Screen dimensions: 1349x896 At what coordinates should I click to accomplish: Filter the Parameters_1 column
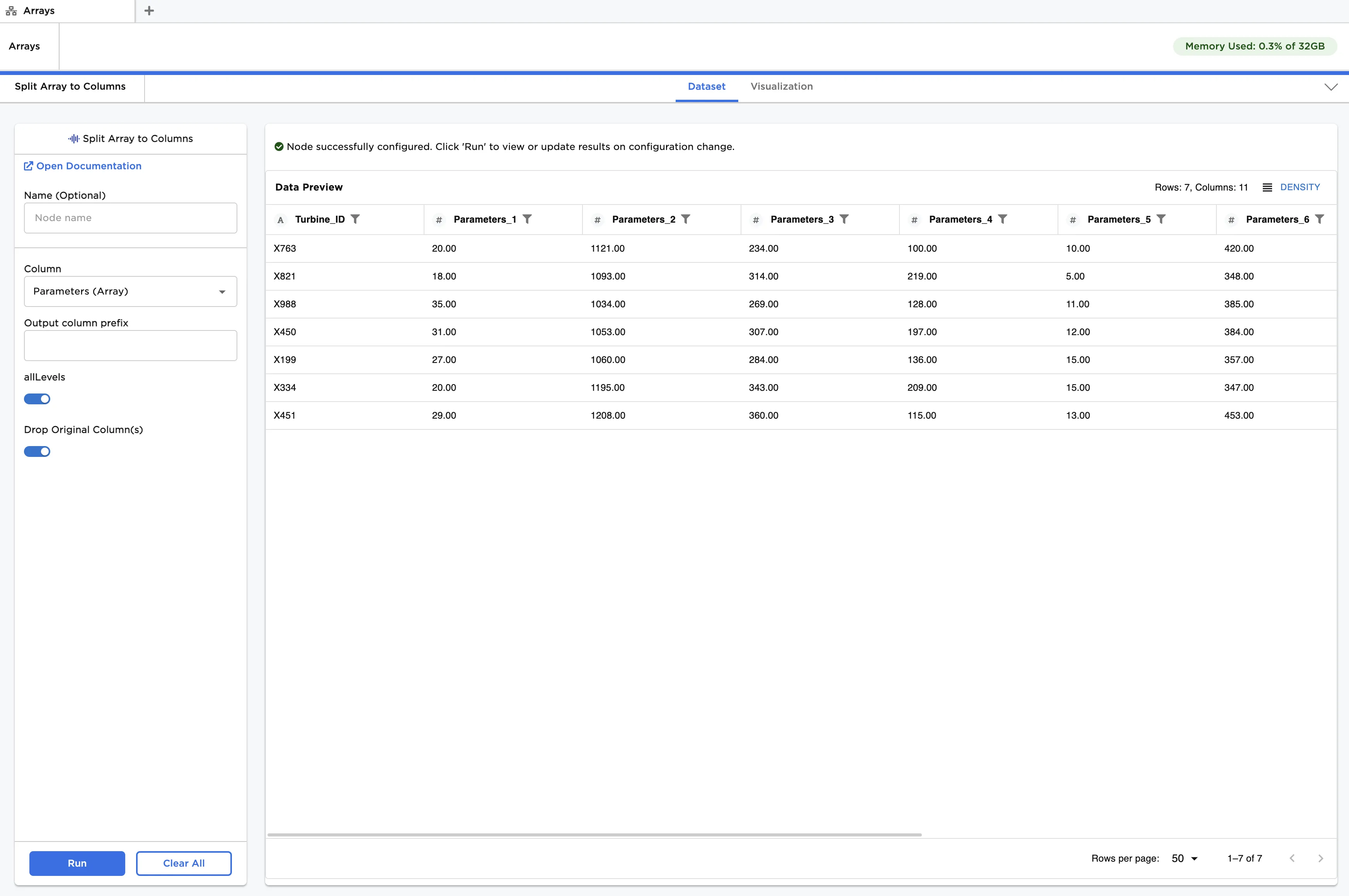[527, 219]
